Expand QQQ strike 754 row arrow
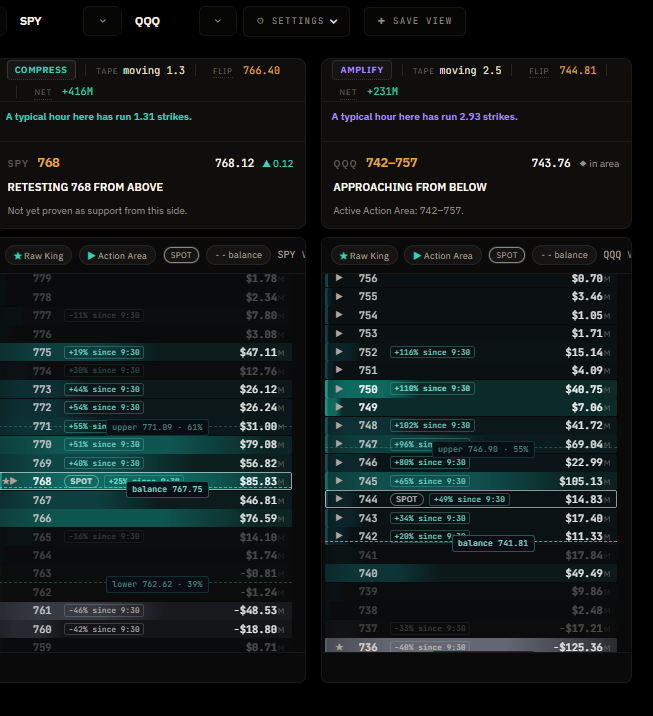 click(x=339, y=315)
